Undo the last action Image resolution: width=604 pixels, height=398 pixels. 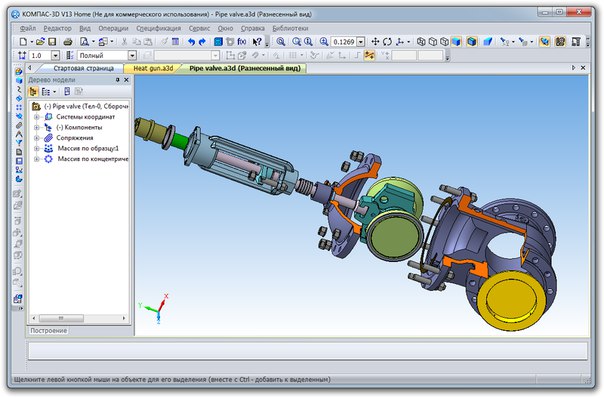[191, 42]
